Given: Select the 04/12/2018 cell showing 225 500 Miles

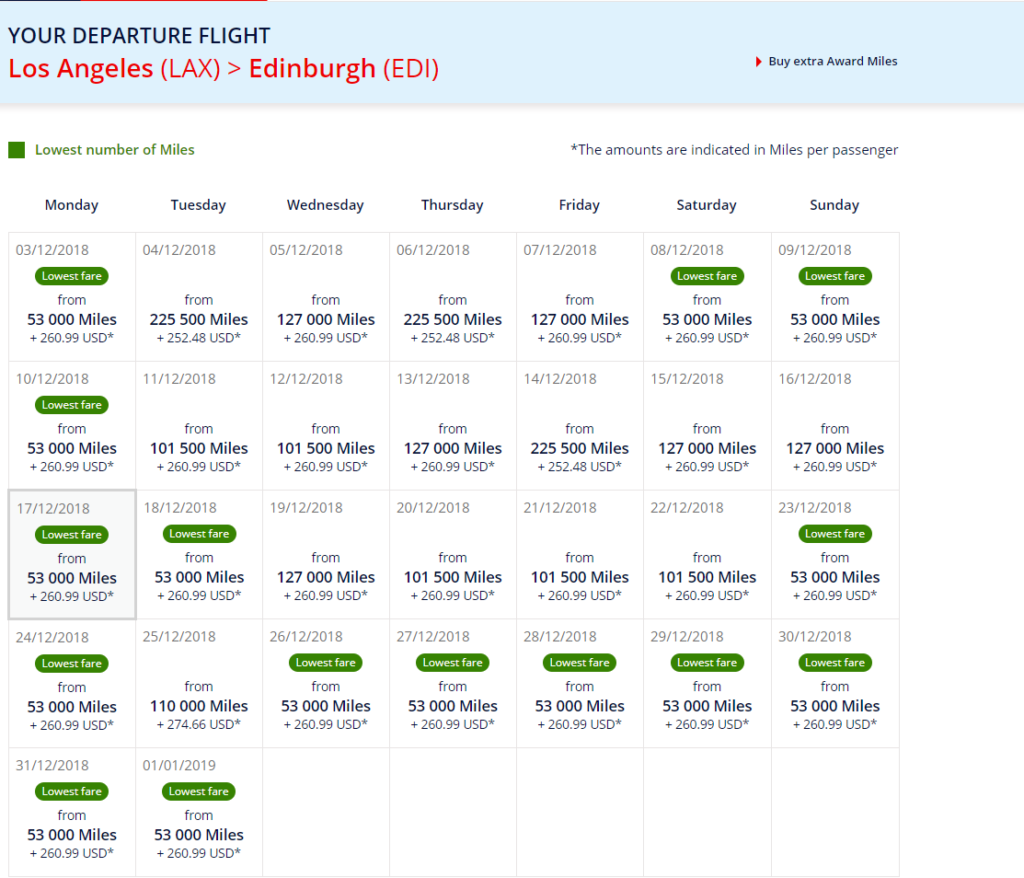Looking at the screenshot, I should 198,297.
